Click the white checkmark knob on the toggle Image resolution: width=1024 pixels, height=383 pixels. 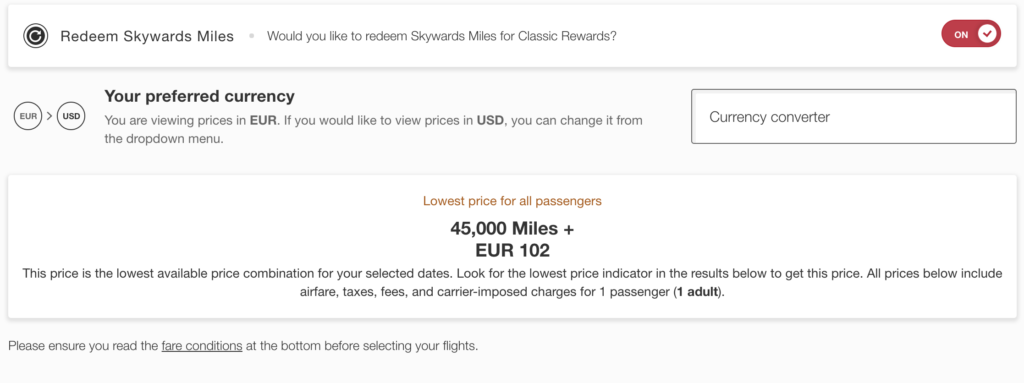989,34
